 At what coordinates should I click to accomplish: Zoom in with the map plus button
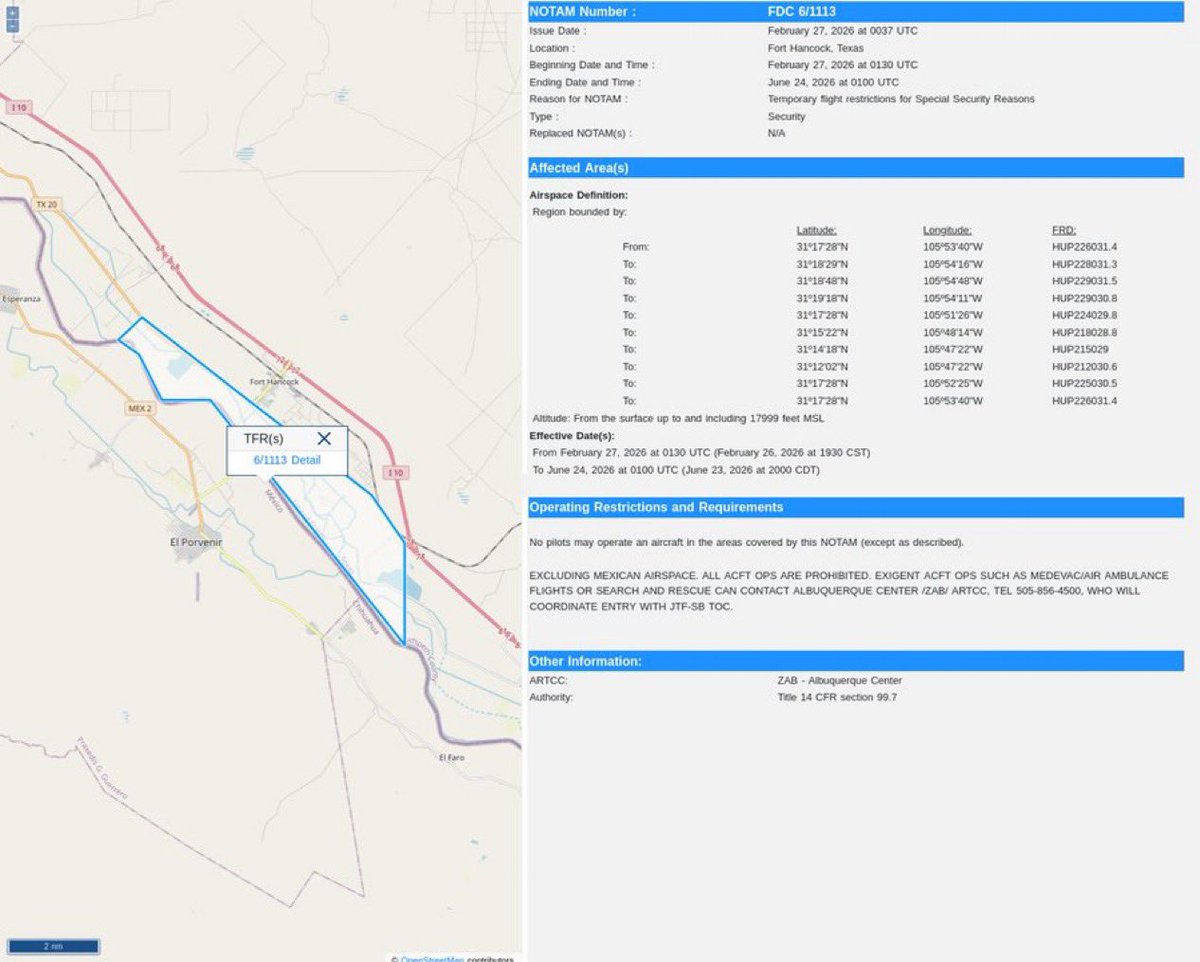12,14
